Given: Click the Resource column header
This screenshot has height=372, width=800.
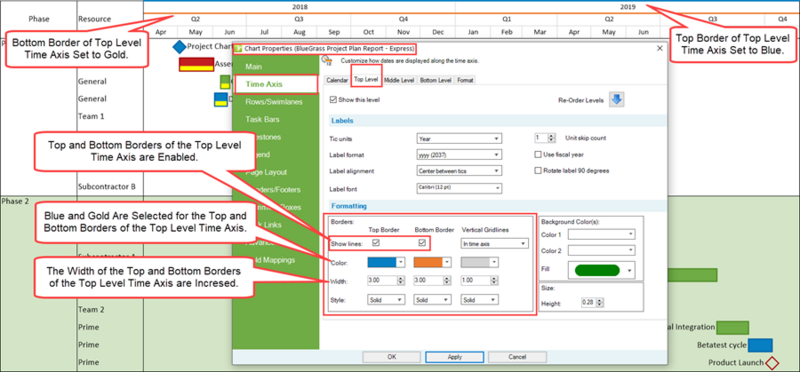Looking at the screenshot, I should tap(94, 19).
